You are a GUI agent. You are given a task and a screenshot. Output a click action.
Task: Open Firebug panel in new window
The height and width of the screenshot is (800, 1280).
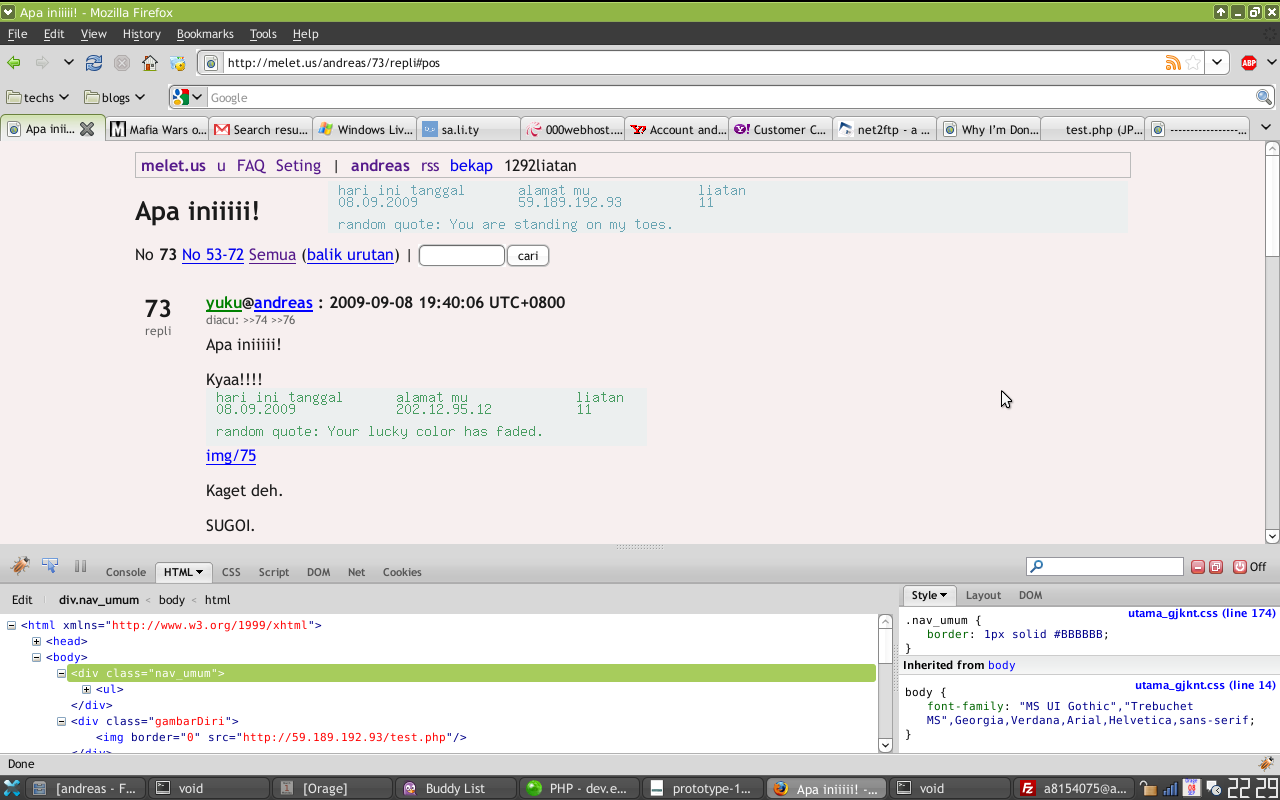pos(1216,567)
